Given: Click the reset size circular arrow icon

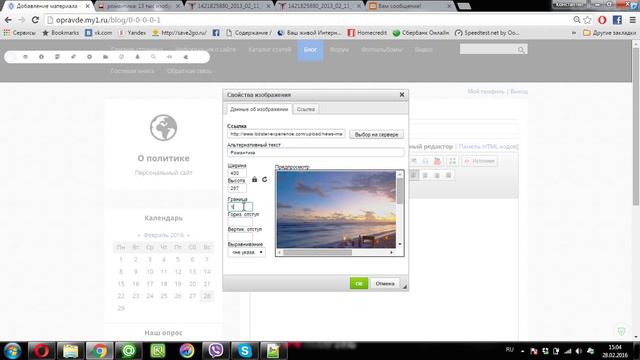Looking at the screenshot, I should [x=264, y=179].
